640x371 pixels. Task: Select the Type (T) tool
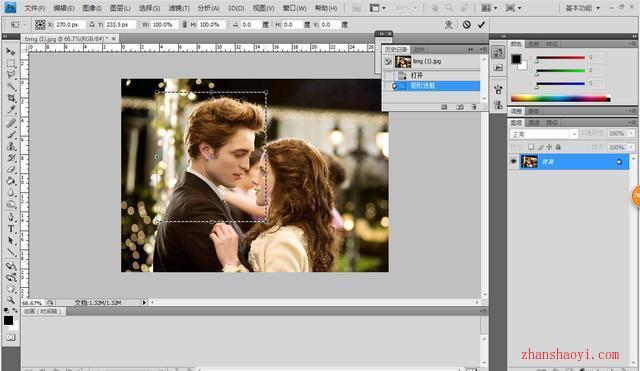coord(11,229)
